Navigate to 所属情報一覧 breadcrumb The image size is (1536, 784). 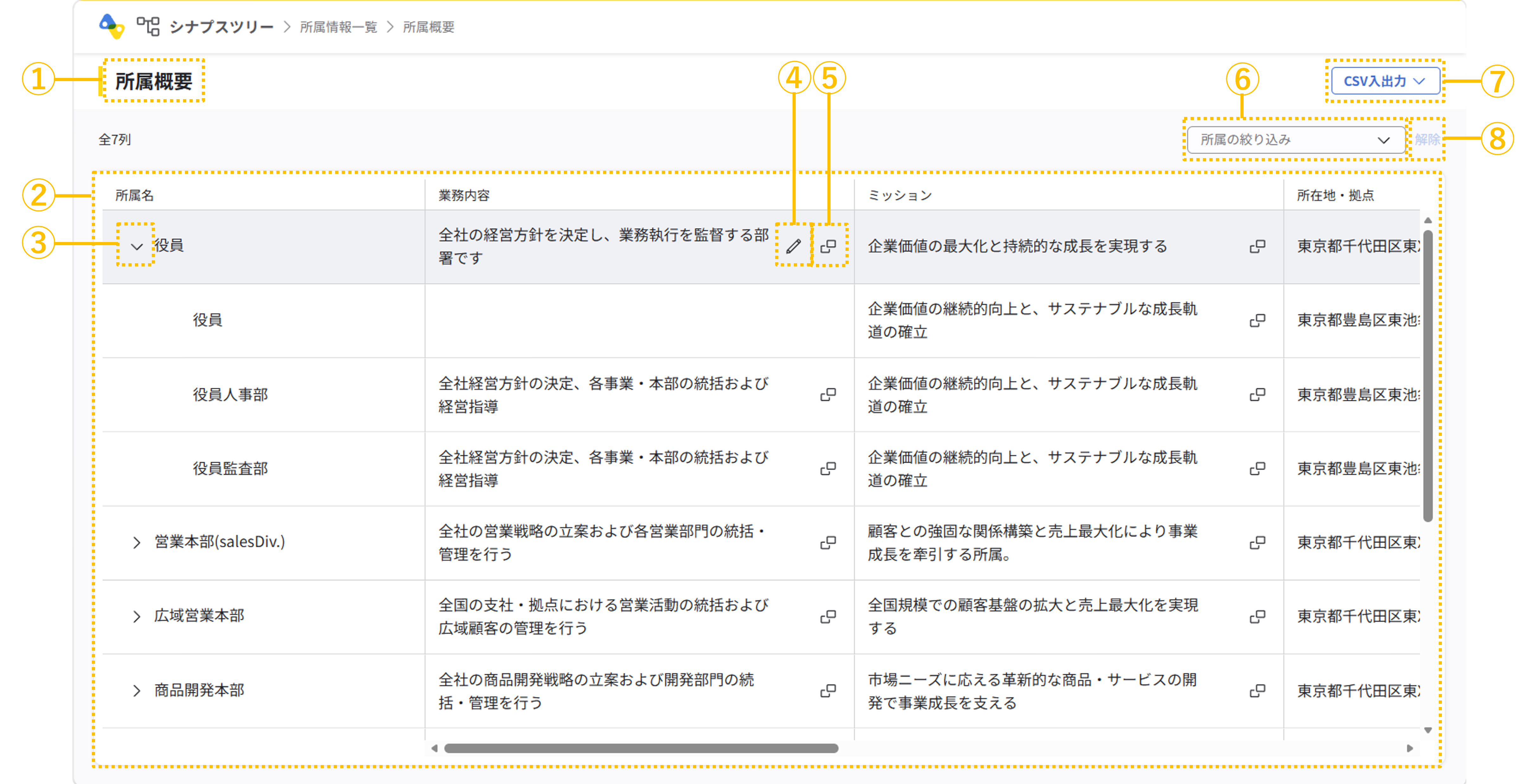338,27
